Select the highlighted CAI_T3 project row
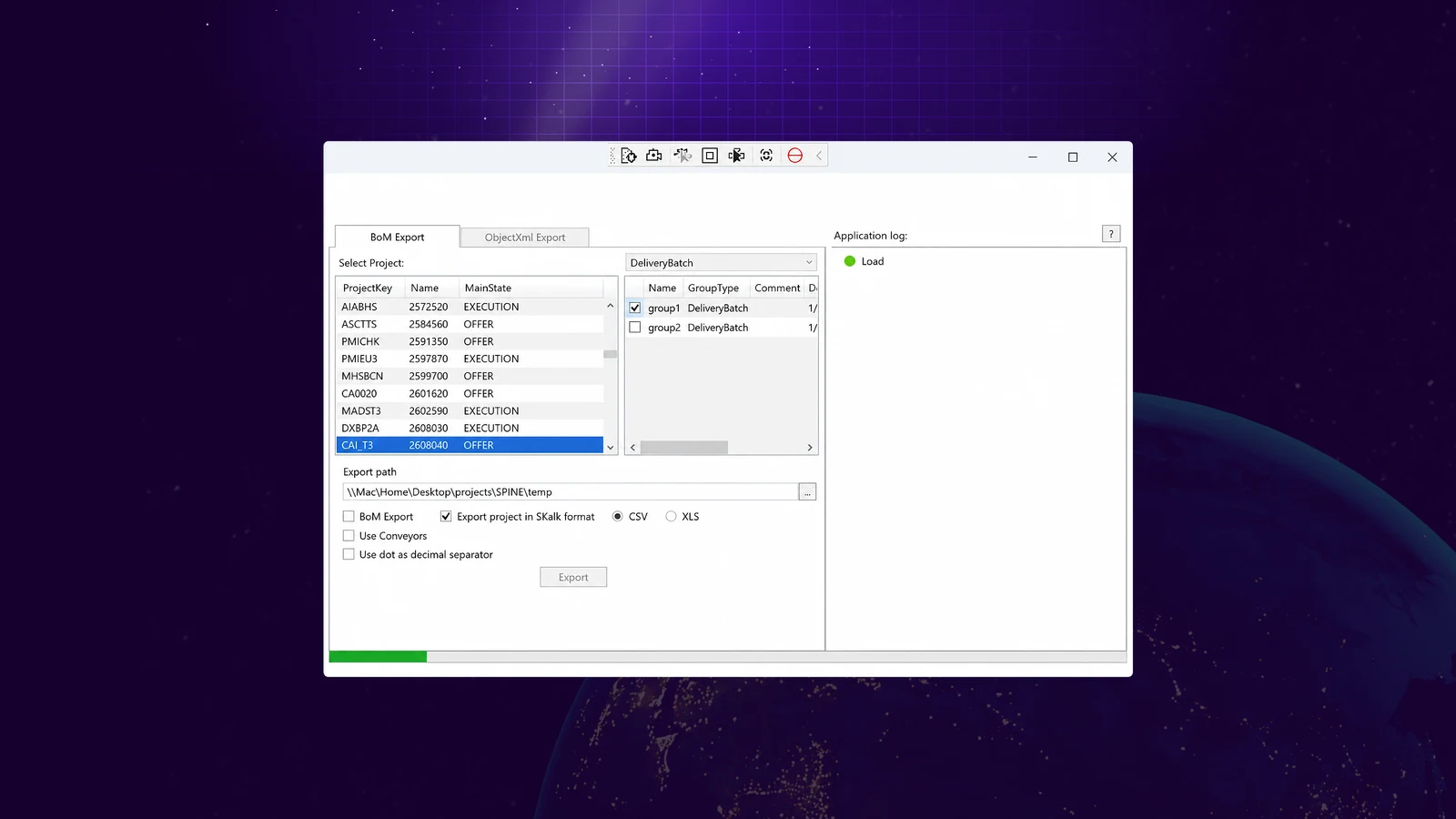The width and height of the screenshot is (1456, 819). 470,445
